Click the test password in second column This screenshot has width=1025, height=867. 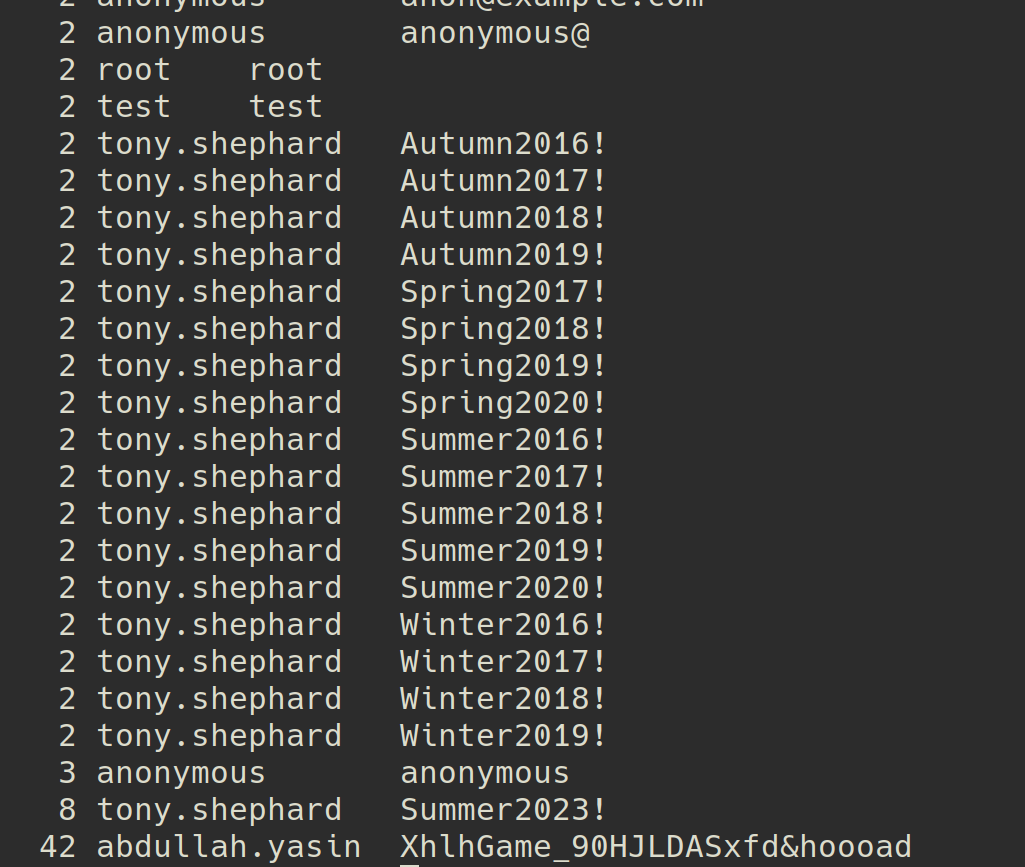[286, 107]
